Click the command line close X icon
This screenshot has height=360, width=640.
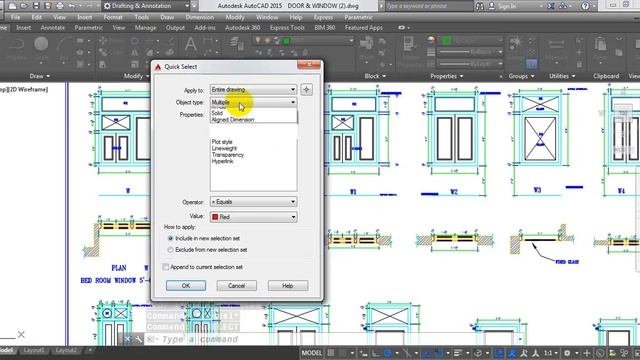(x=128, y=339)
